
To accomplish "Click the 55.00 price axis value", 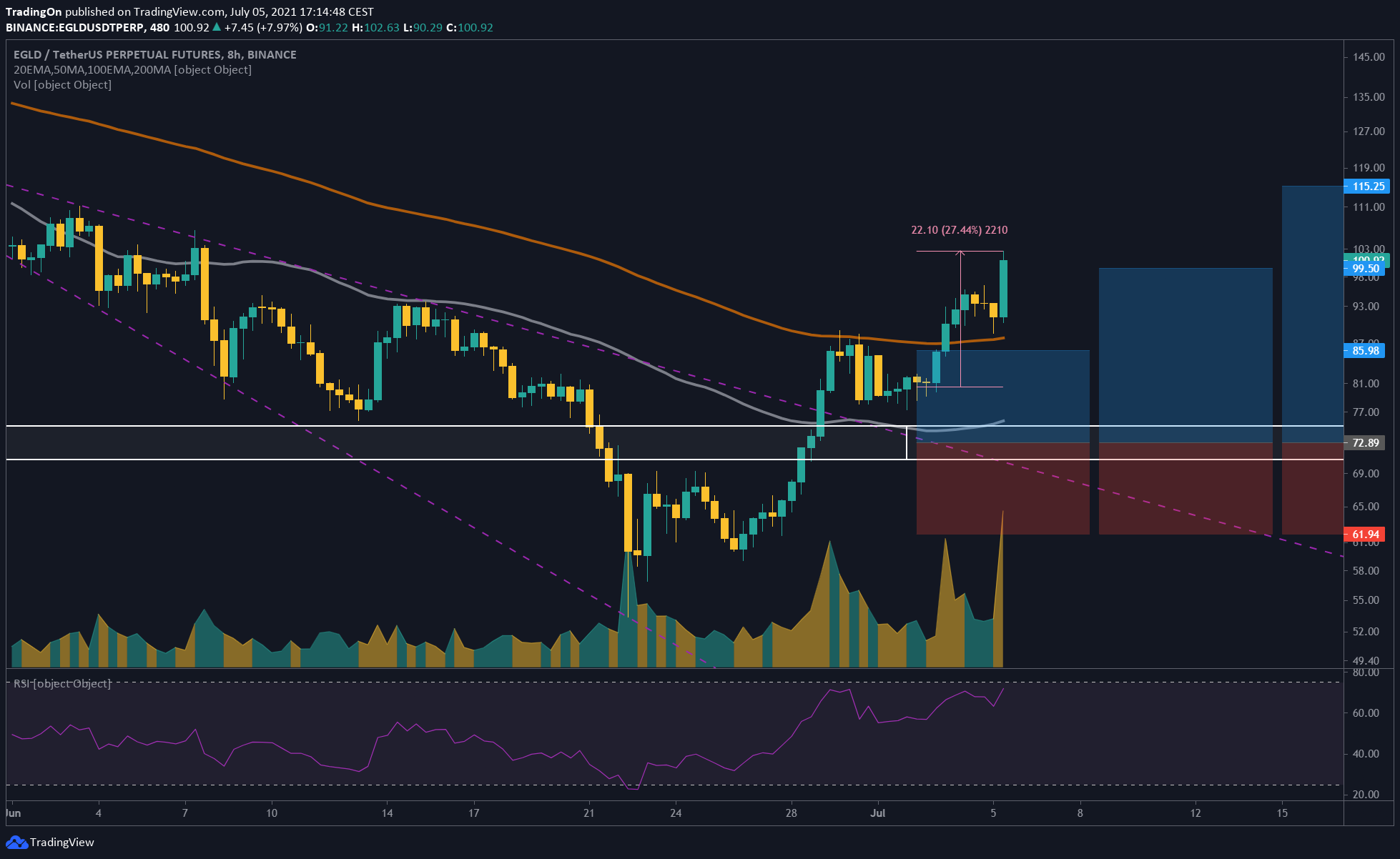I will point(1366,600).
